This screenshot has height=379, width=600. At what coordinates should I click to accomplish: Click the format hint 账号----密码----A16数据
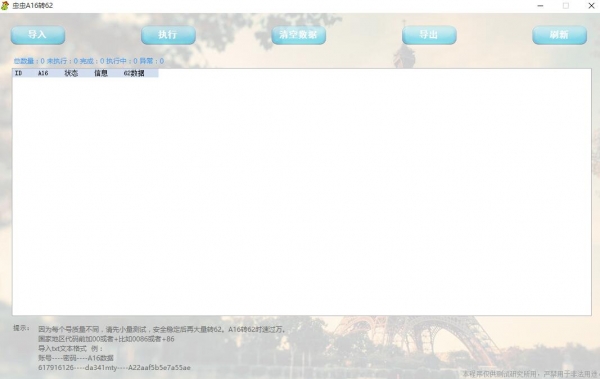click(76, 358)
